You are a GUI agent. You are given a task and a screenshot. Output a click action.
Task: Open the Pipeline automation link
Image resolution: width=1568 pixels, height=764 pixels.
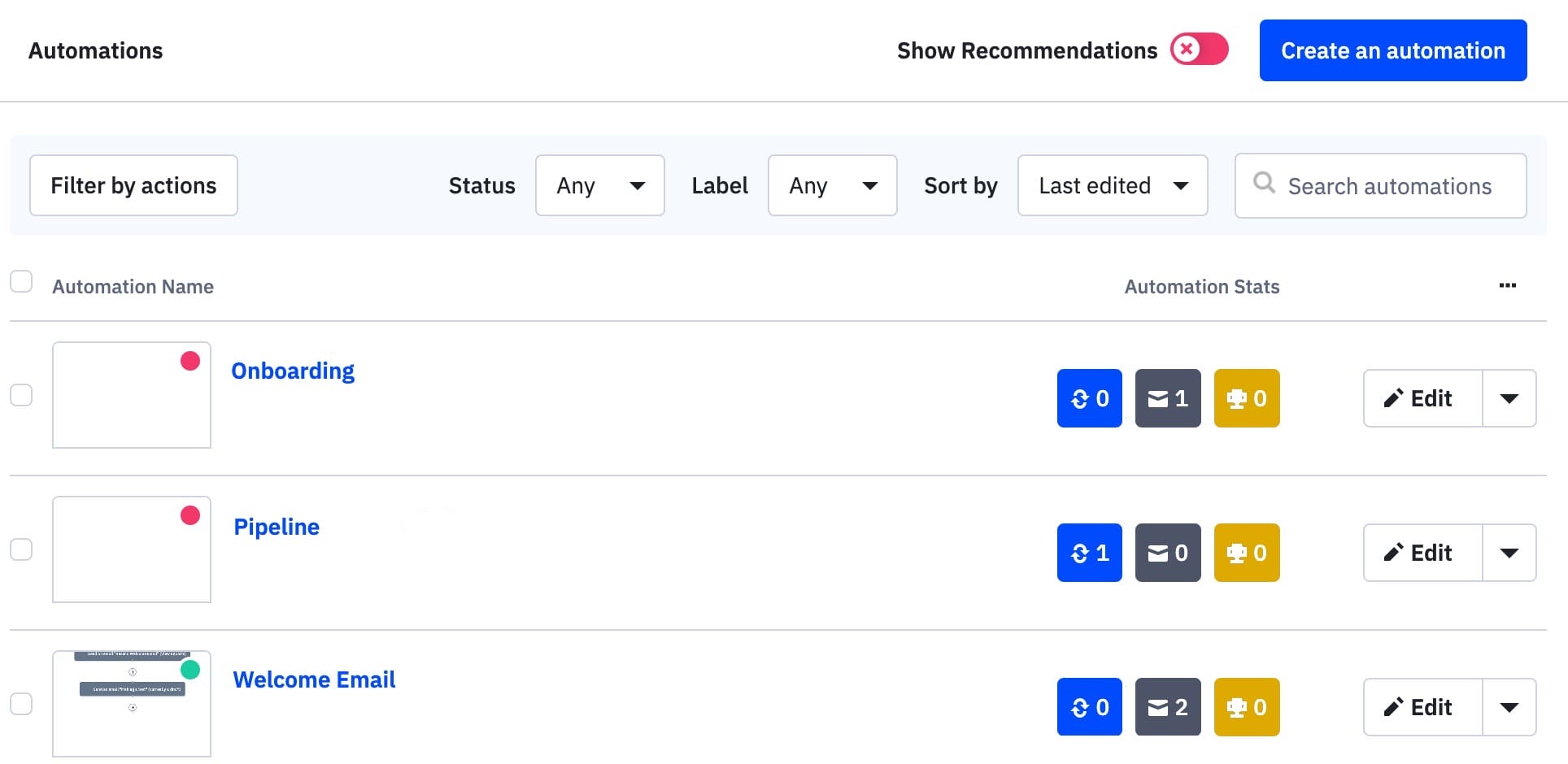pos(276,527)
